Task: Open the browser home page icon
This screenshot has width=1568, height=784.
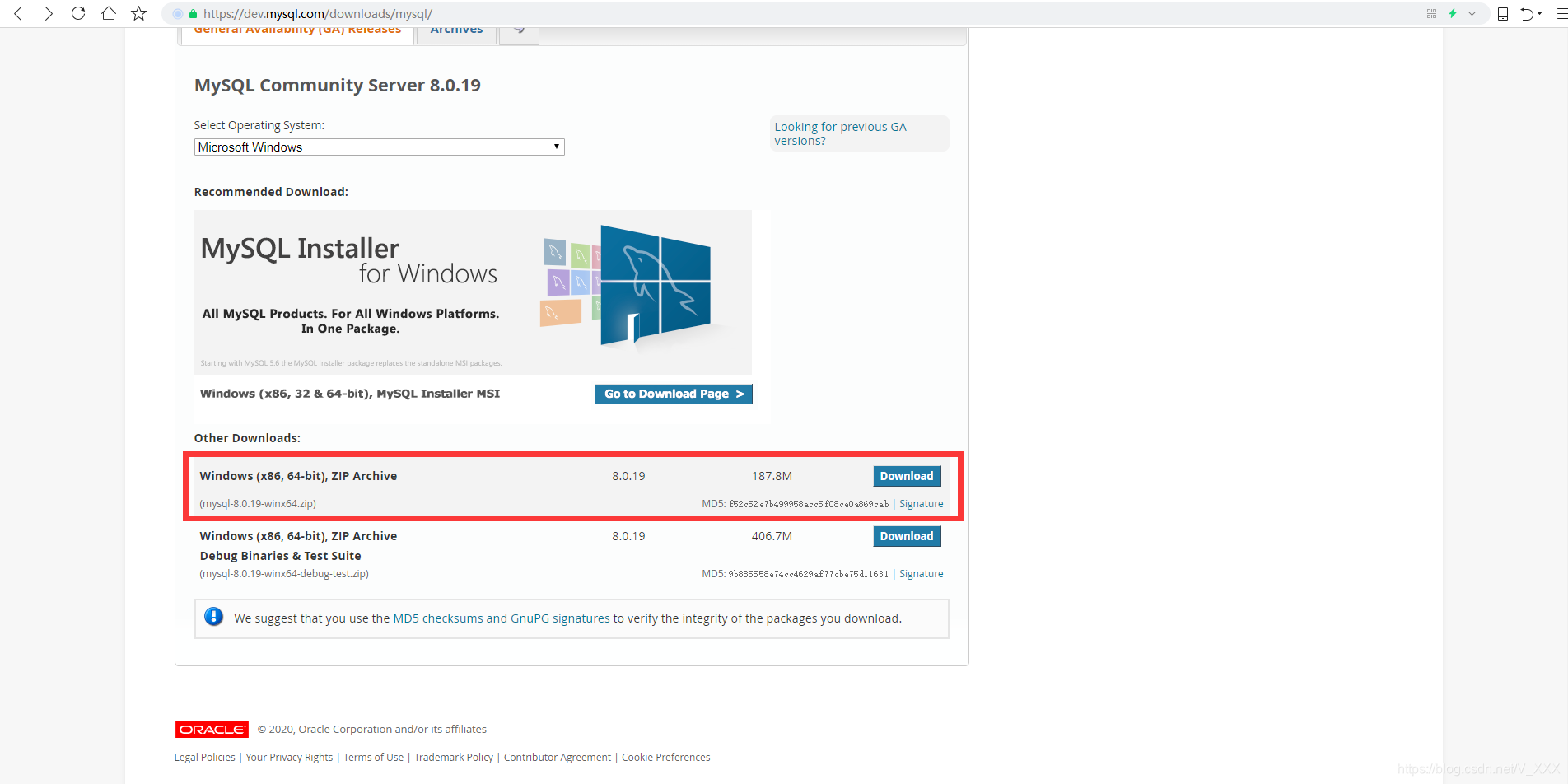Action: pyautogui.click(x=109, y=14)
